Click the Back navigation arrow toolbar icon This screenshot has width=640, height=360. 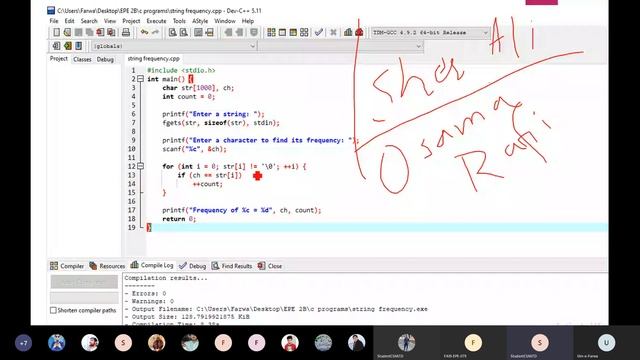(228, 32)
